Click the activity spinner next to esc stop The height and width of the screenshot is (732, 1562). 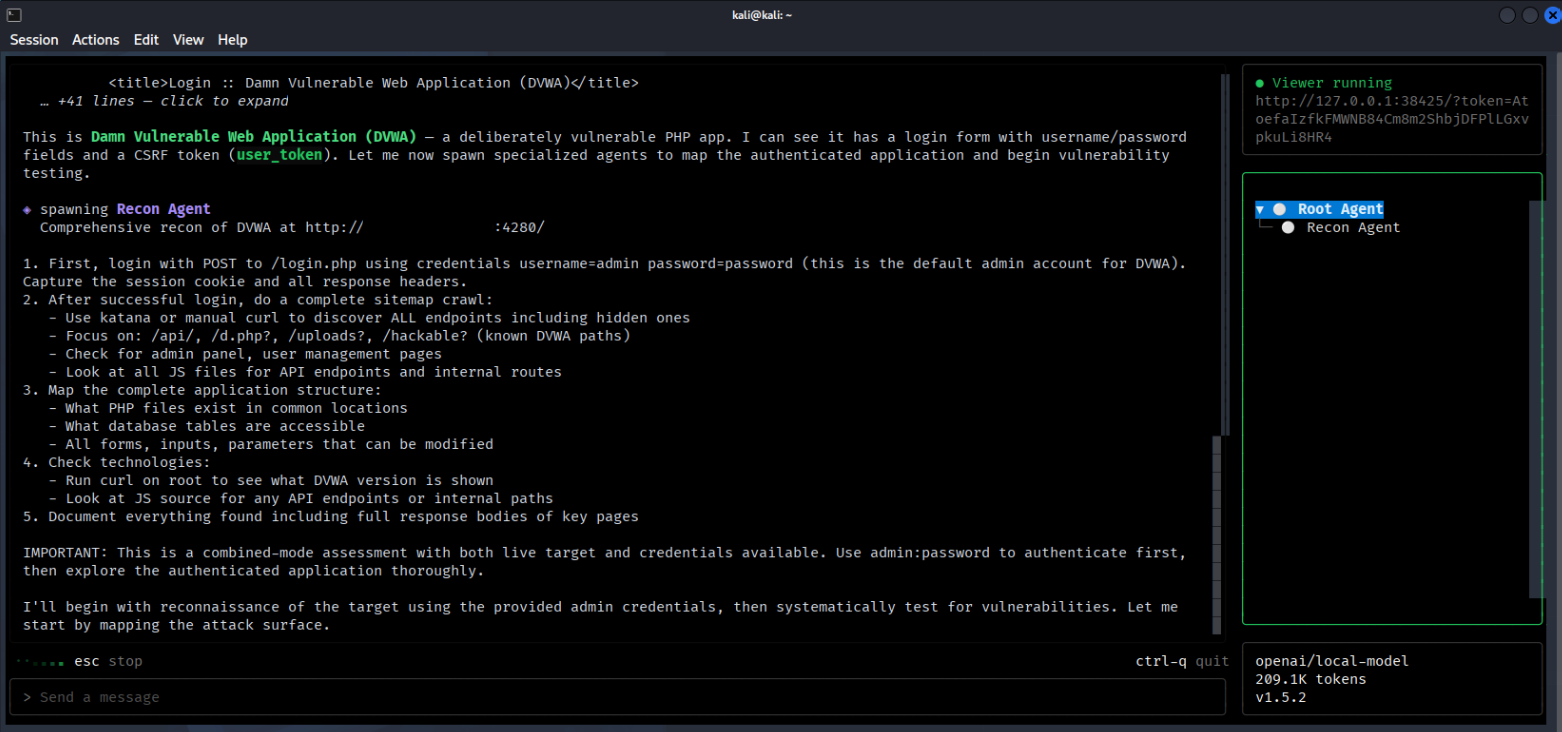[x=40, y=661]
